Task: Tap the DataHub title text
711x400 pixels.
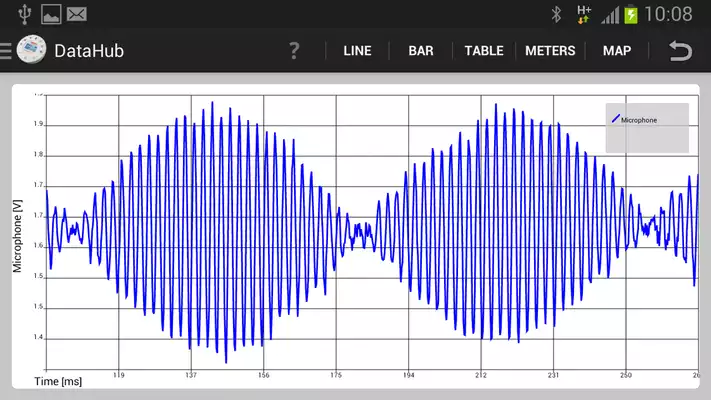Action: pos(89,51)
